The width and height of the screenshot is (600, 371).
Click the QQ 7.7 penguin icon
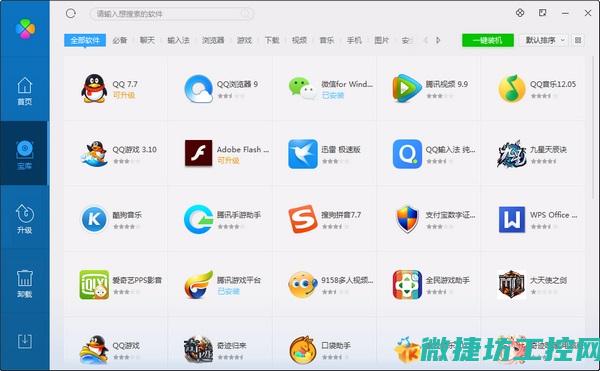(x=94, y=88)
